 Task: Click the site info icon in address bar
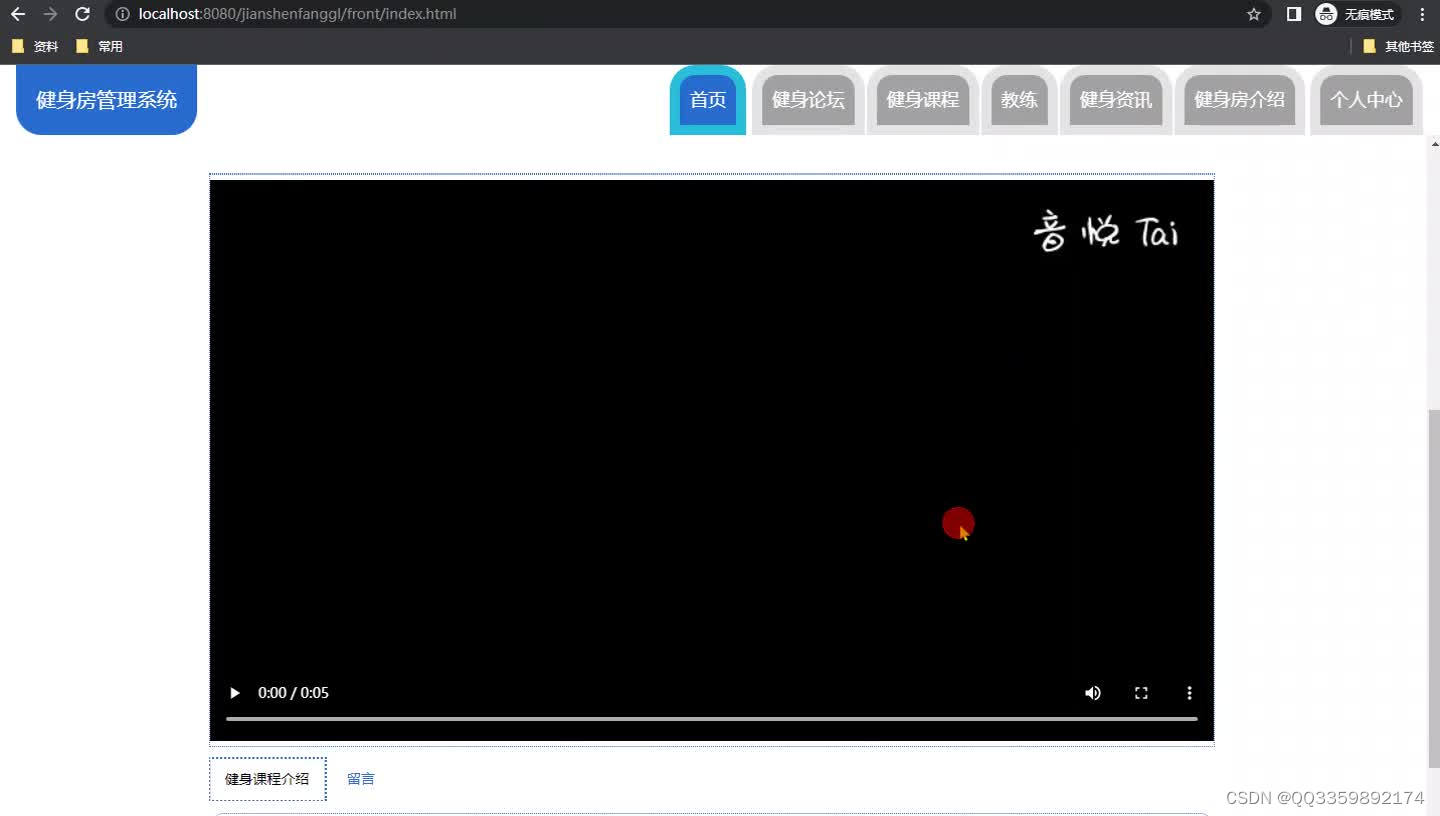[x=122, y=14]
